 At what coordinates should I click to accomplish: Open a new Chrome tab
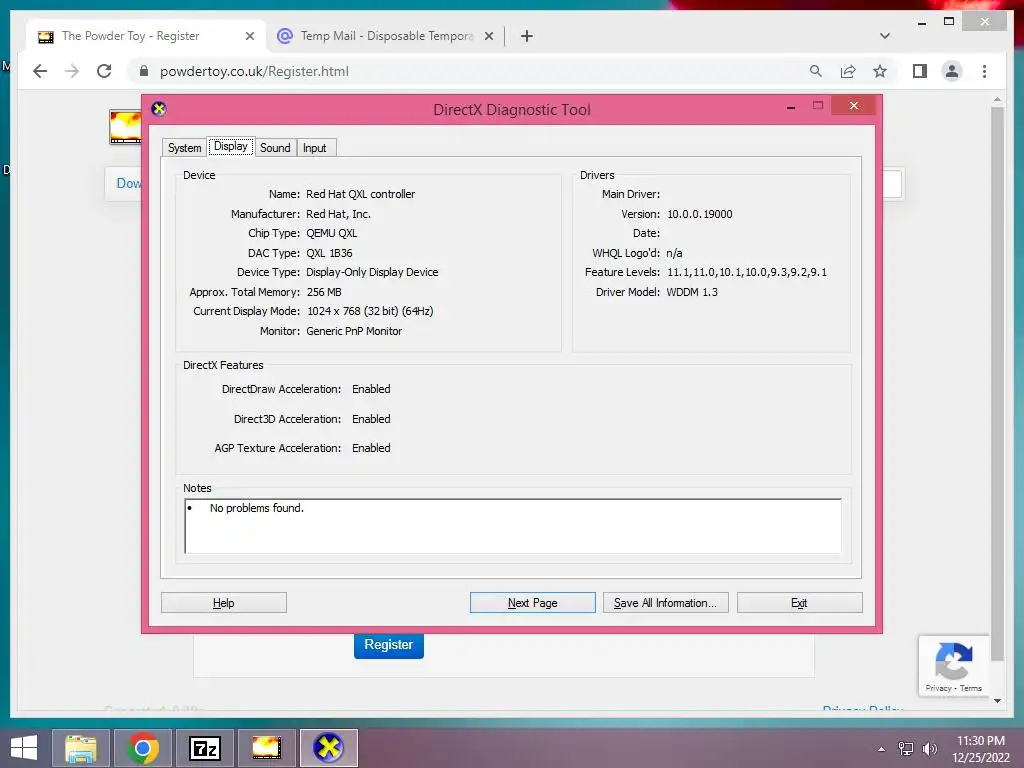pyautogui.click(x=527, y=37)
